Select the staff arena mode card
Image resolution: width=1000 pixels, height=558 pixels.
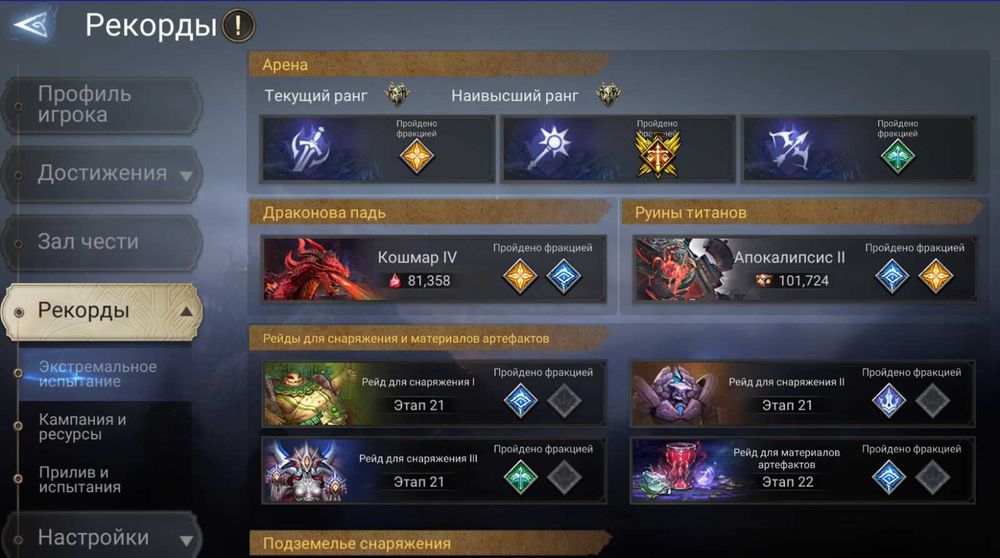pos(618,149)
